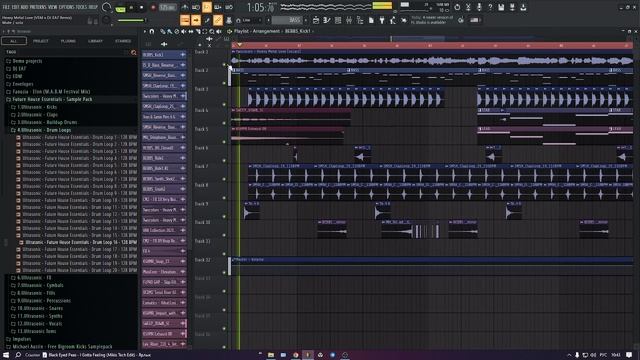Select the playlist draw pencil tool

163,31
